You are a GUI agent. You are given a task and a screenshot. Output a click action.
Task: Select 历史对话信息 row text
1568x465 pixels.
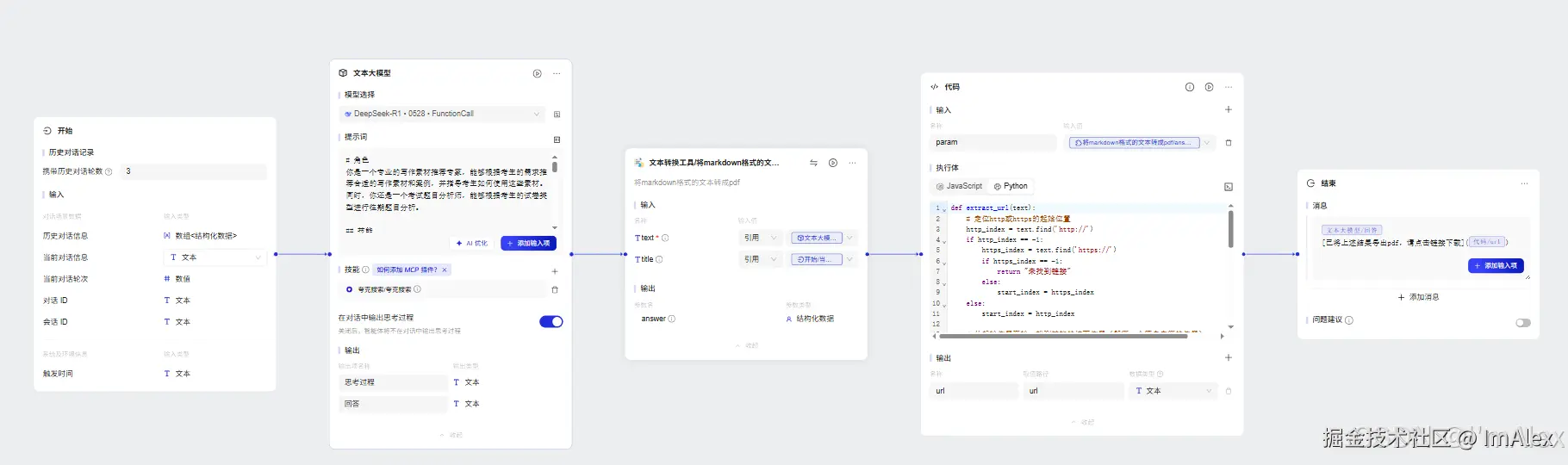click(65, 236)
